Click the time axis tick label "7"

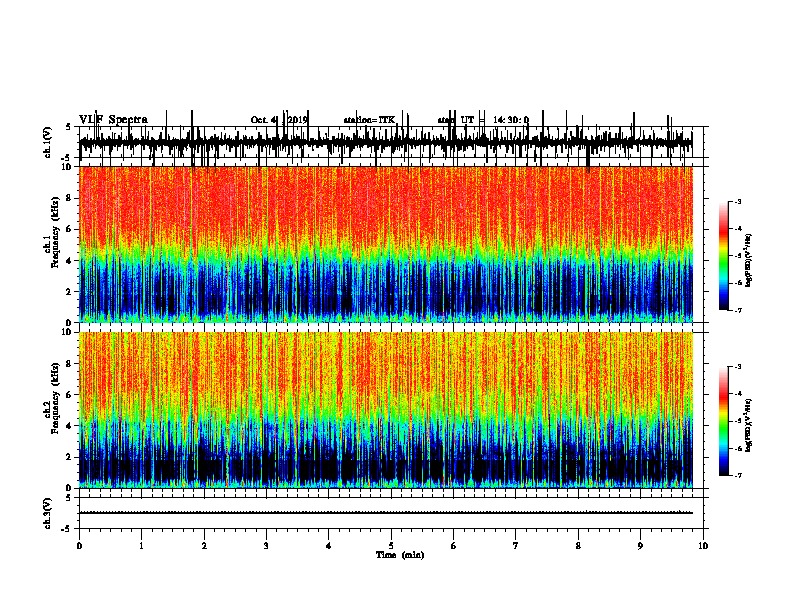coord(516,546)
